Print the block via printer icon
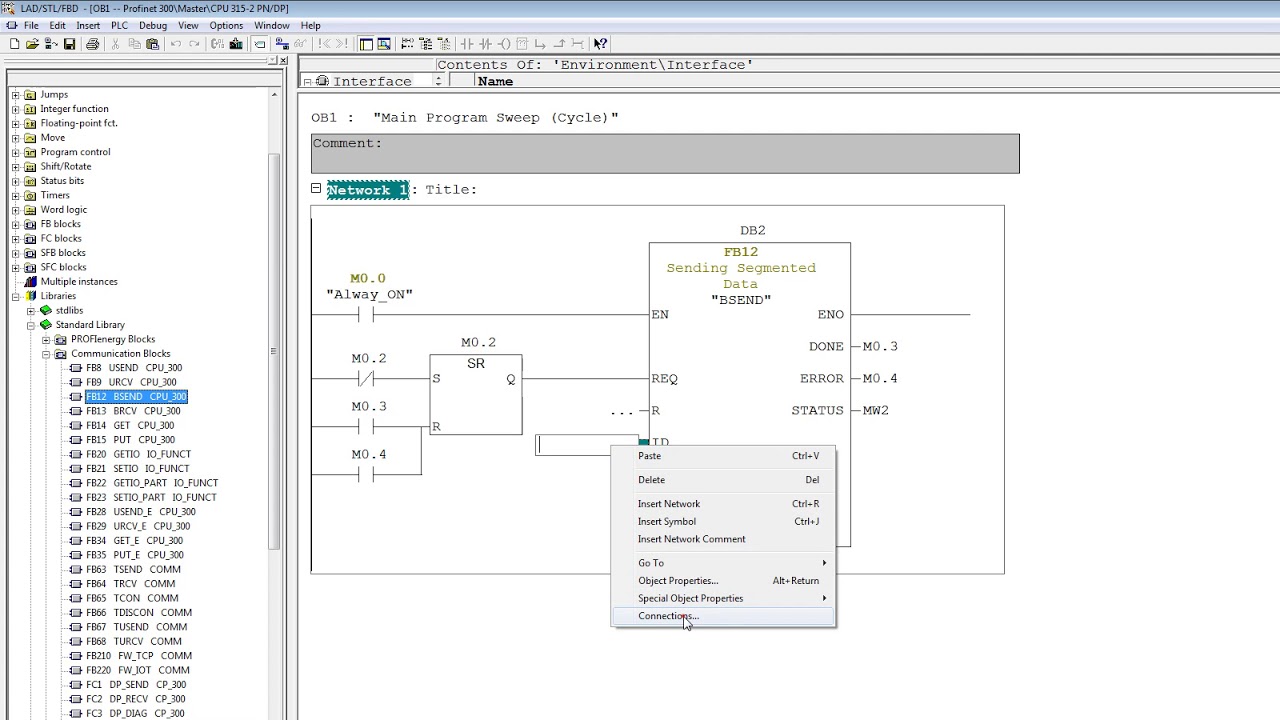The image size is (1280, 720). point(93,44)
